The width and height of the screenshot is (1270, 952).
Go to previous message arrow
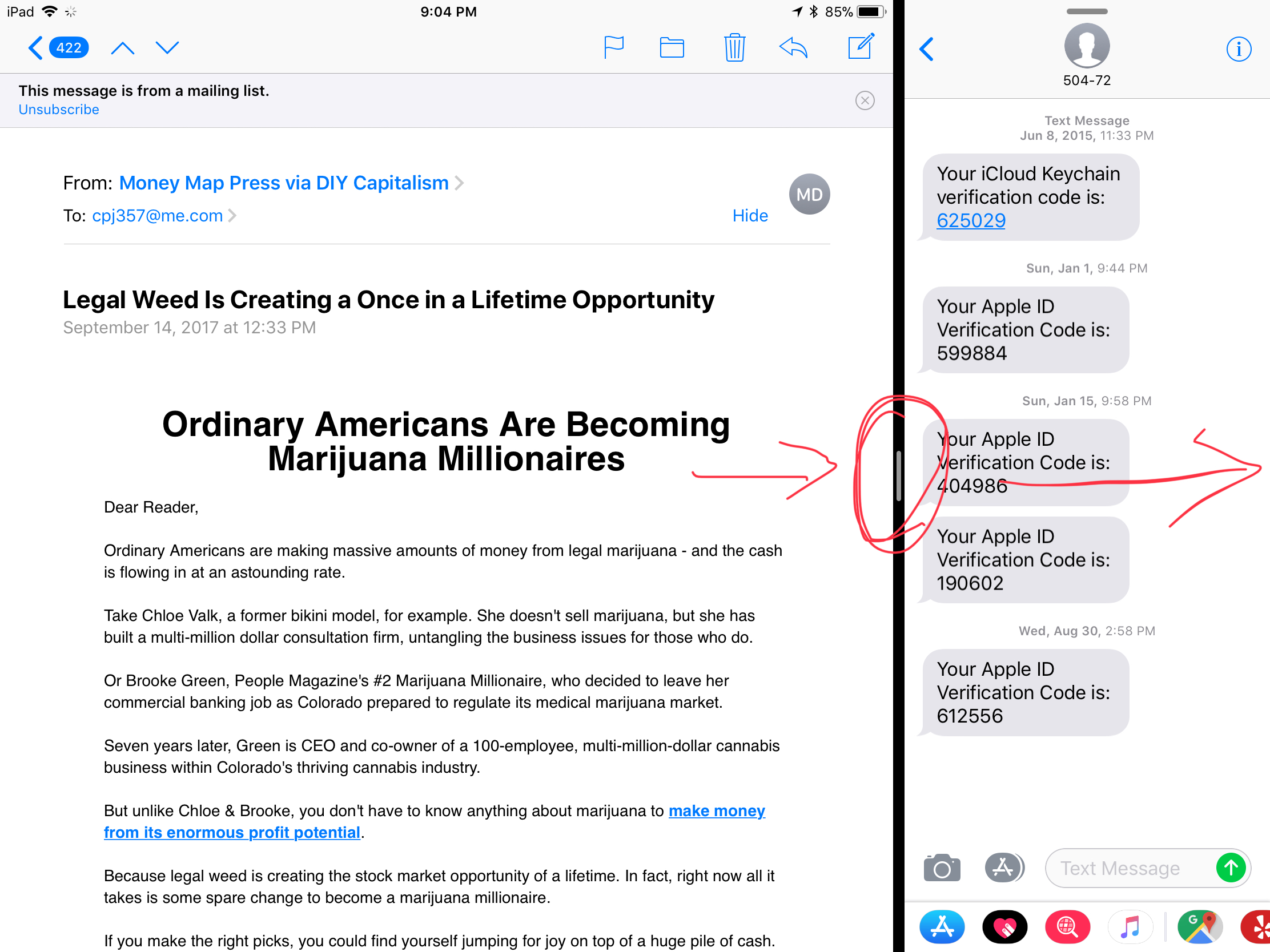tap(122, 47)
